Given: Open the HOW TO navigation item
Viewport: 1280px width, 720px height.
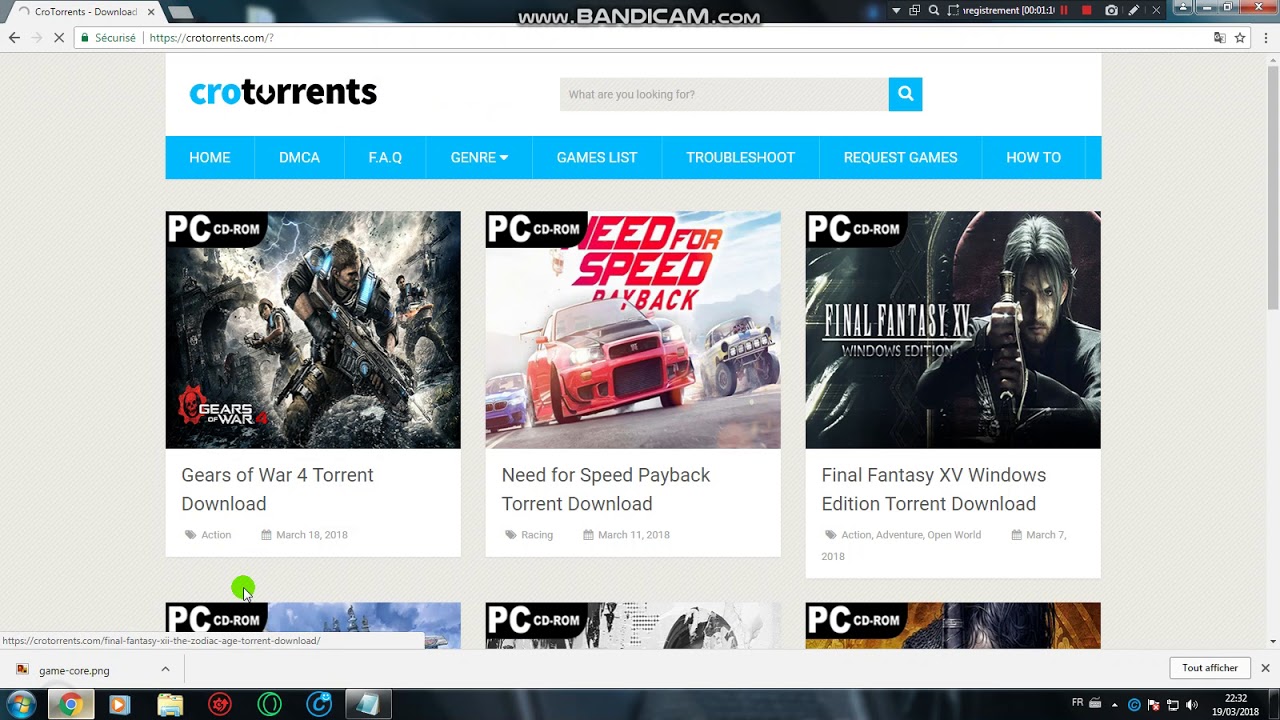Looking at the screenshot, I should 1033,157.
